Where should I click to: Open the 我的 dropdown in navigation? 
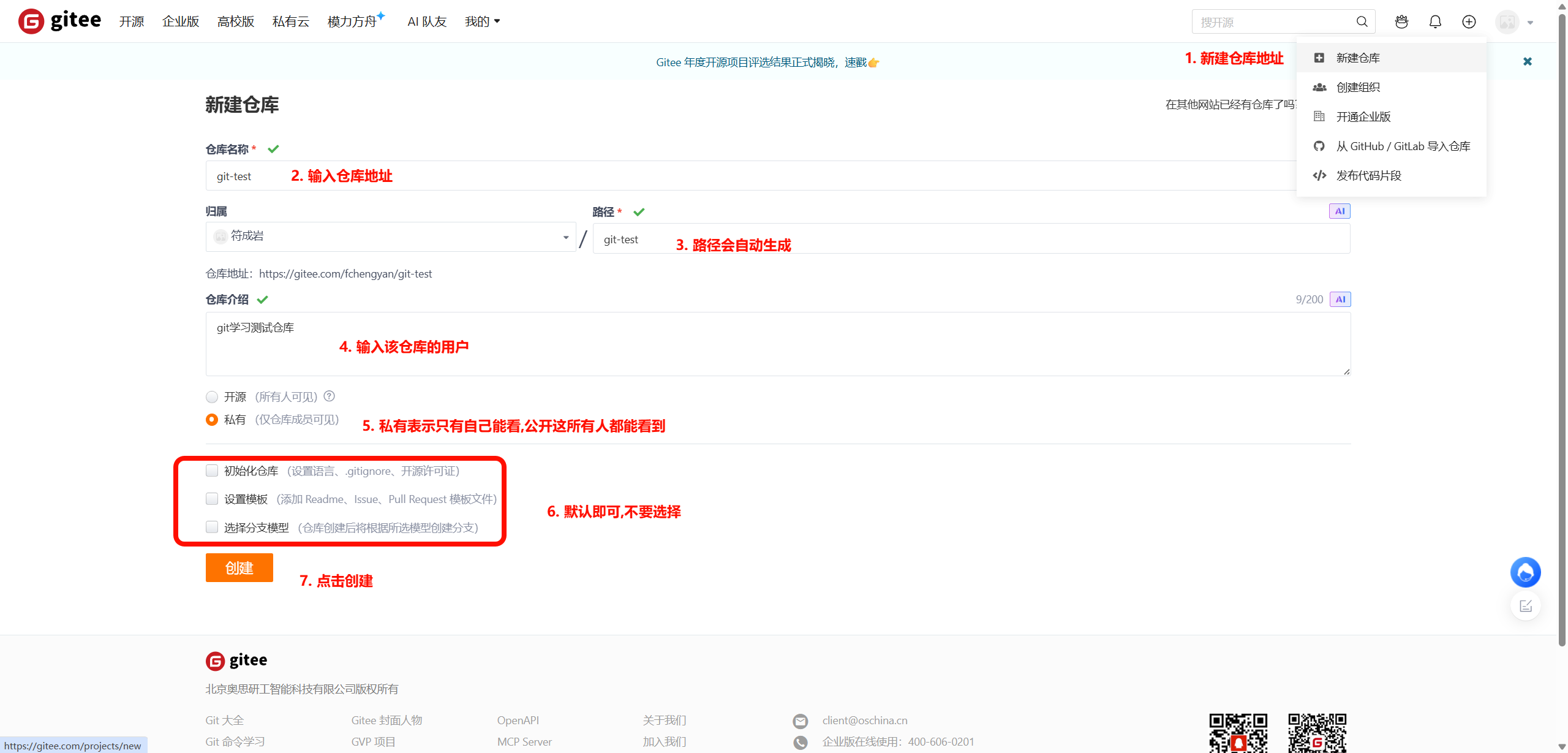point(482,22)
